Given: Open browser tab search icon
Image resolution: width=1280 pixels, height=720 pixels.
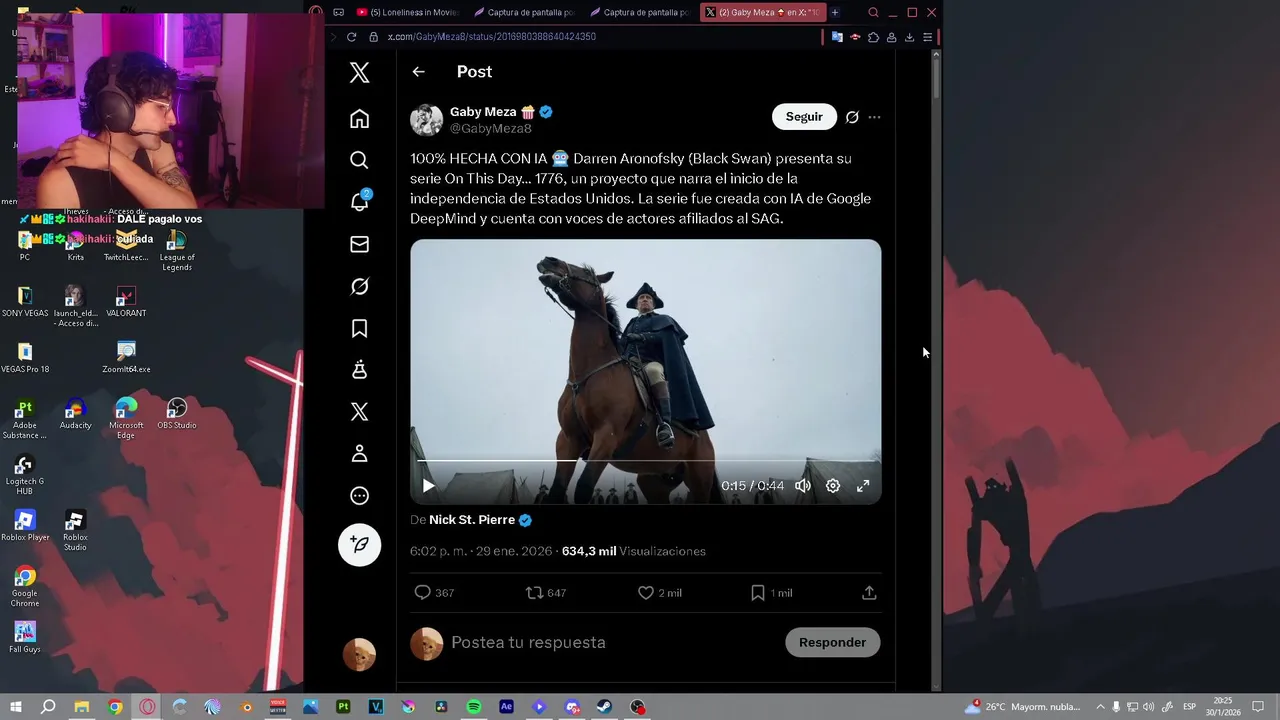Looking at the screenshot, I should tap(873, 12).
